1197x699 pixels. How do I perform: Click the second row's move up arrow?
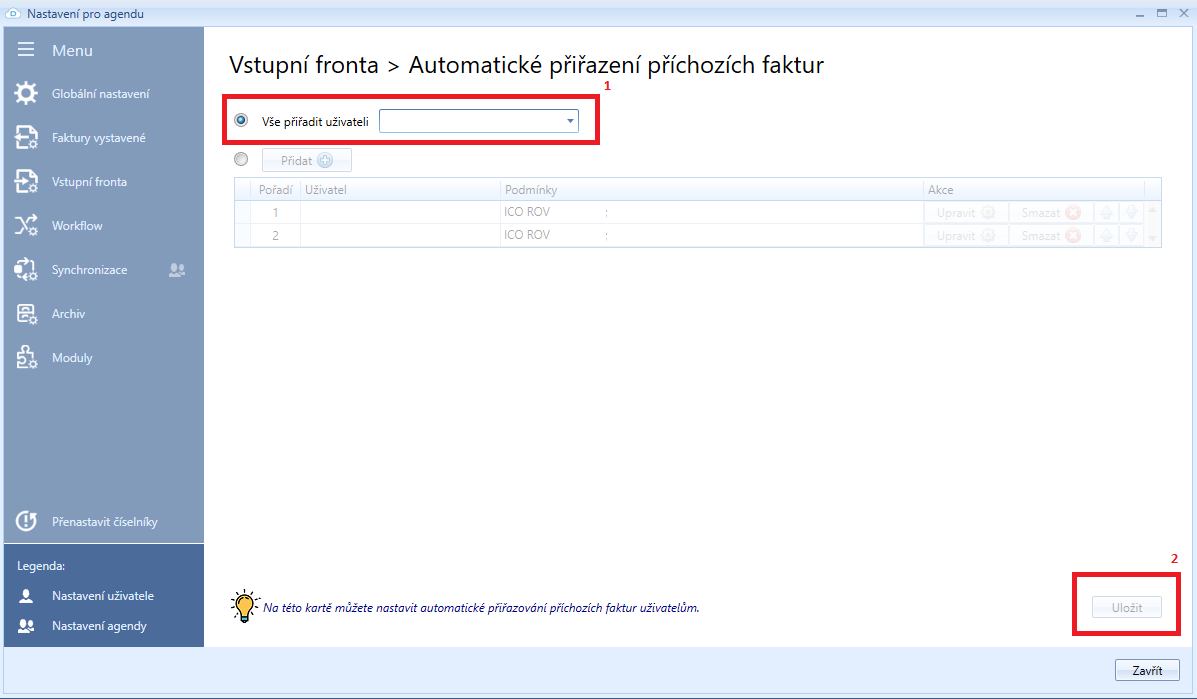[1106, 235]
